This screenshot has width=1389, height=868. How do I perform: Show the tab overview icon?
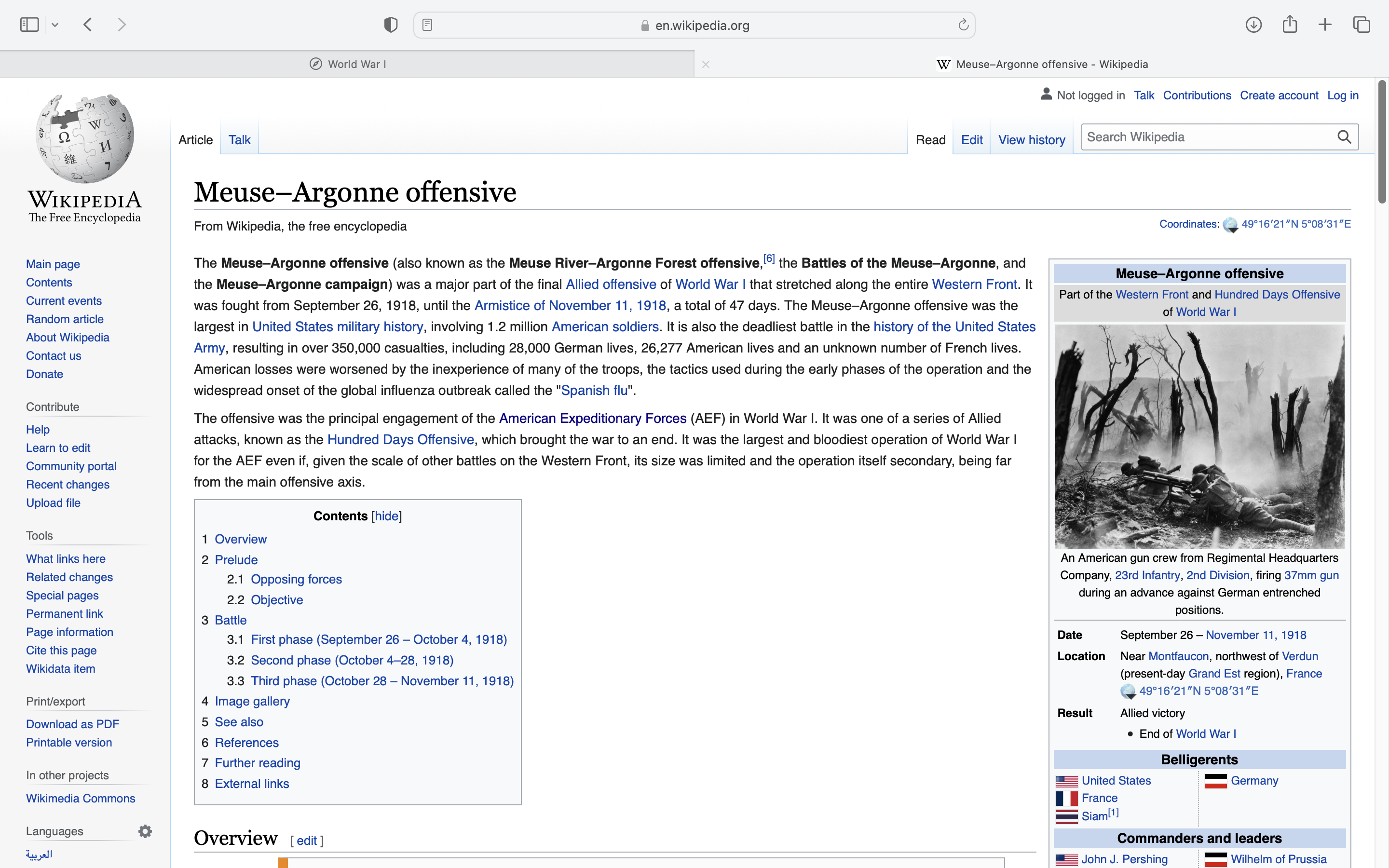pos(1362,25)
